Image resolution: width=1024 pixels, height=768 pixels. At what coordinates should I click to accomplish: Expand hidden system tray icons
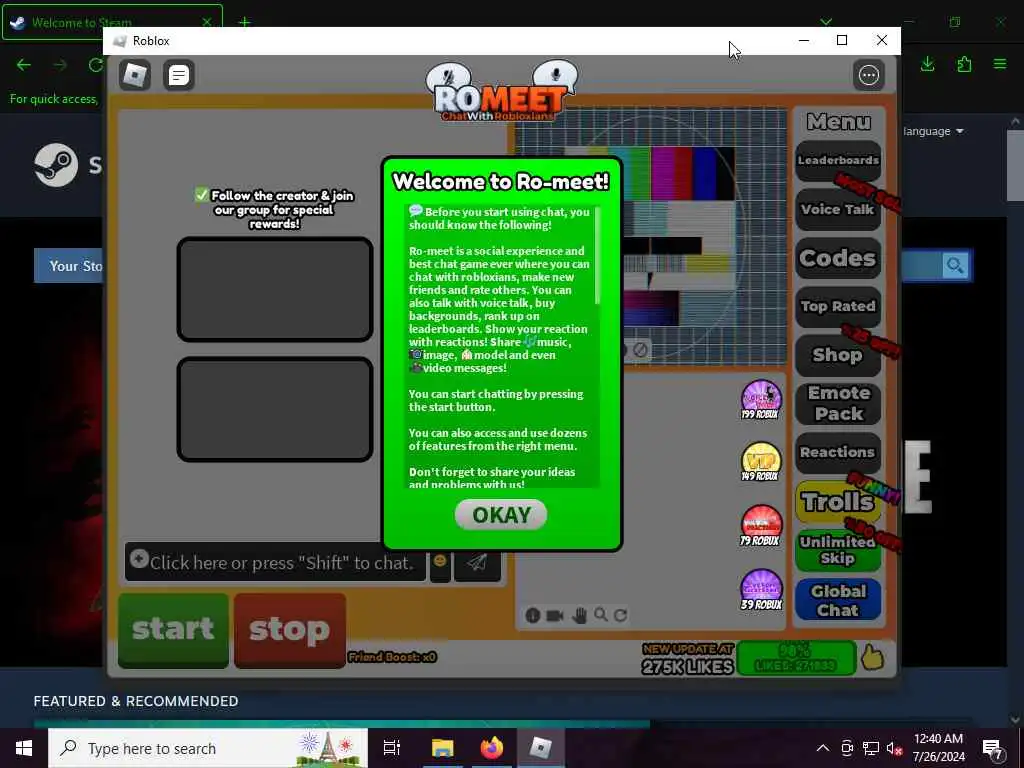pos(823,748)
